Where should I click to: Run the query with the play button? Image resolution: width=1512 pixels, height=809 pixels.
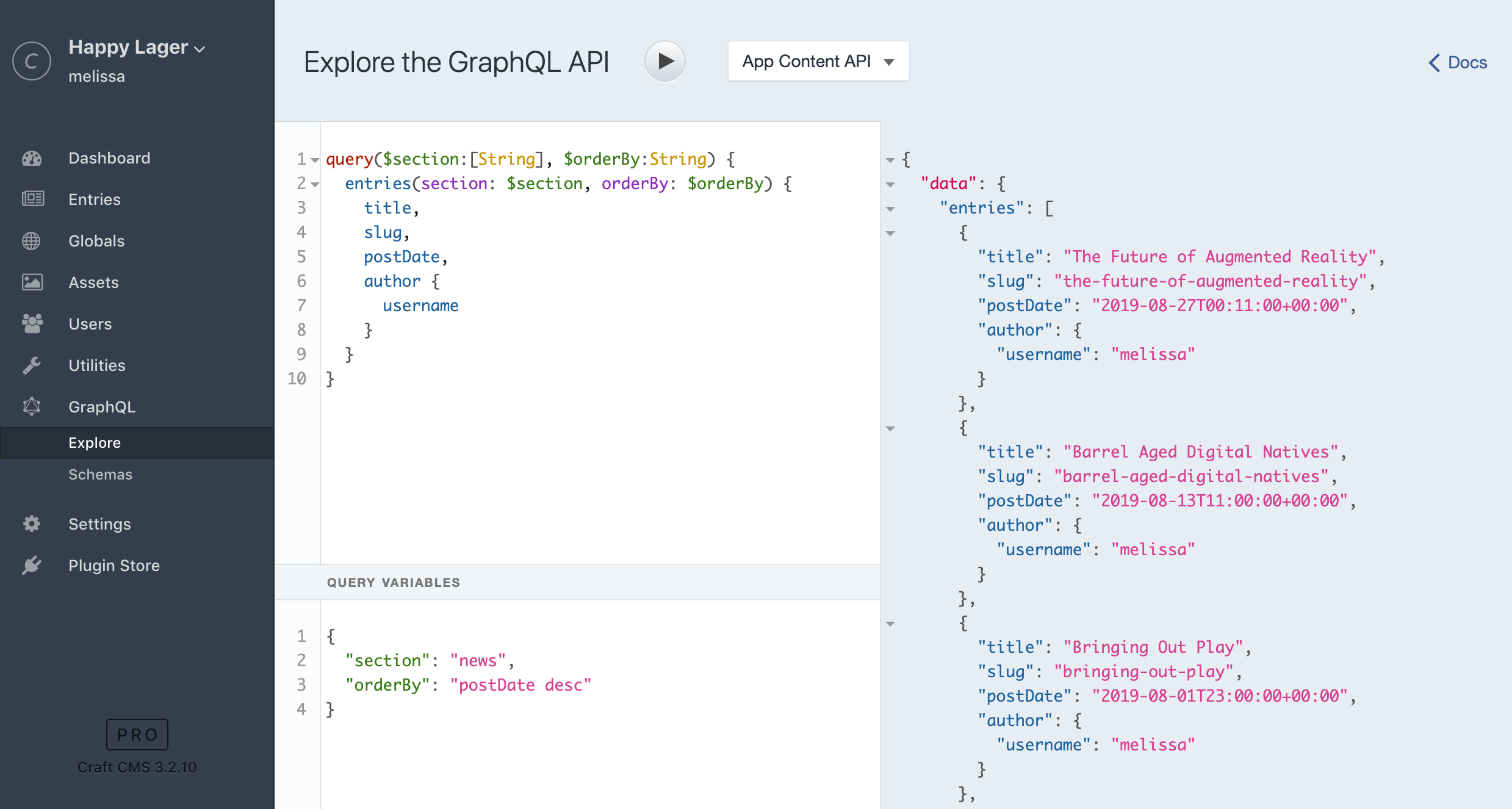(664, 61)
